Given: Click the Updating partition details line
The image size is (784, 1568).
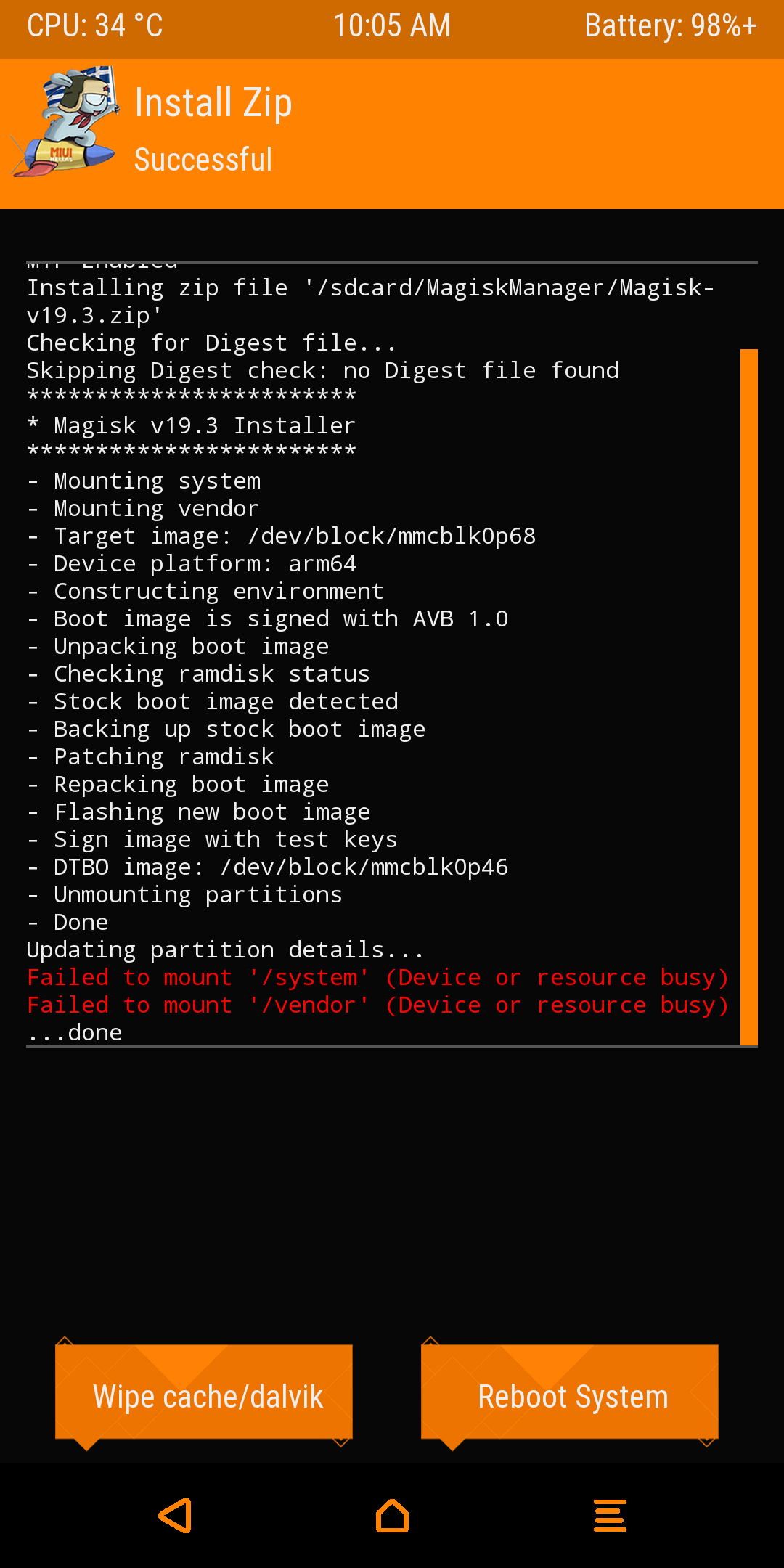Looking at the screenshot, I should tap(225, 950).
